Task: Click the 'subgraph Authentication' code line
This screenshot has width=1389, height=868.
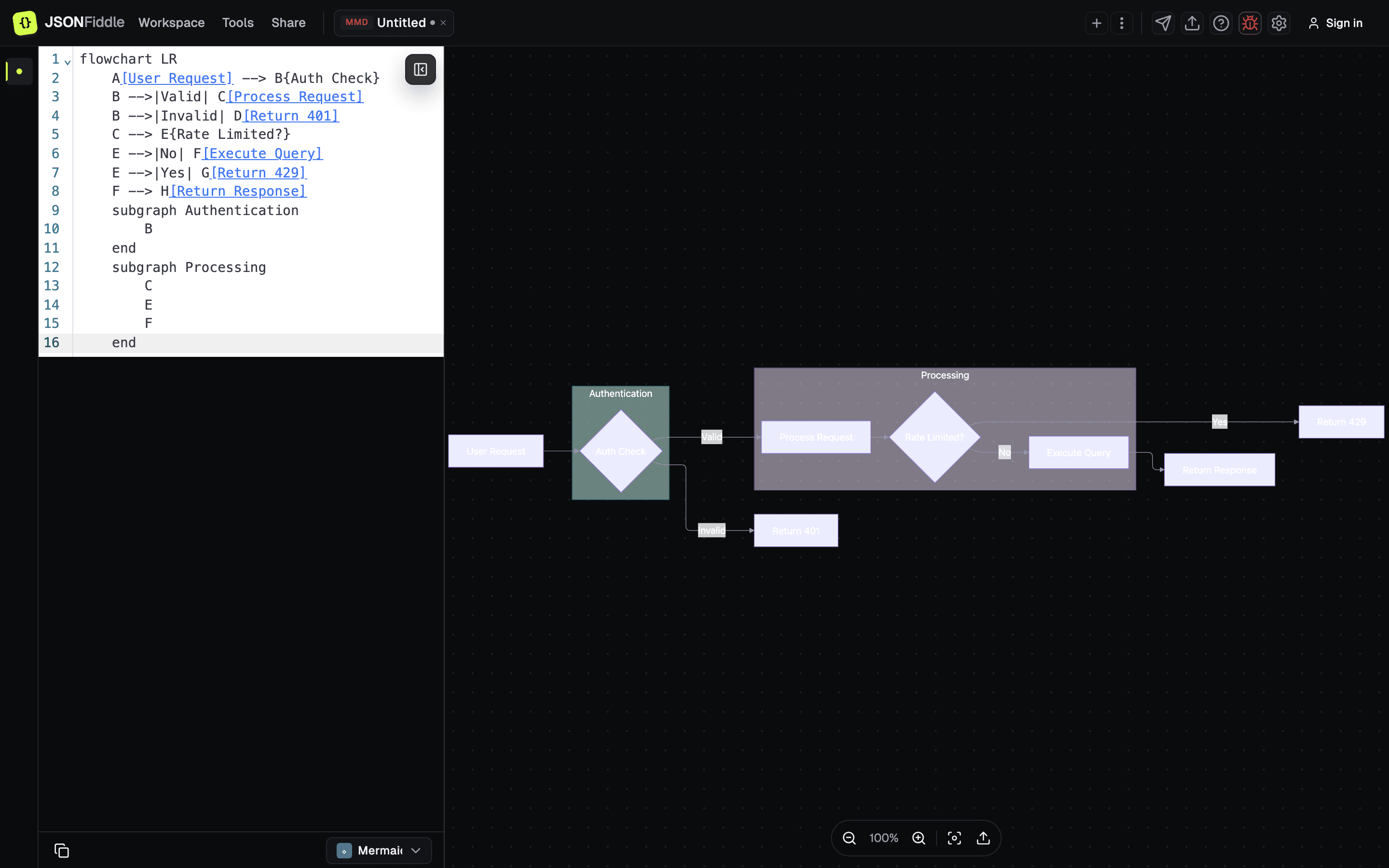Action: pos(205,211)
